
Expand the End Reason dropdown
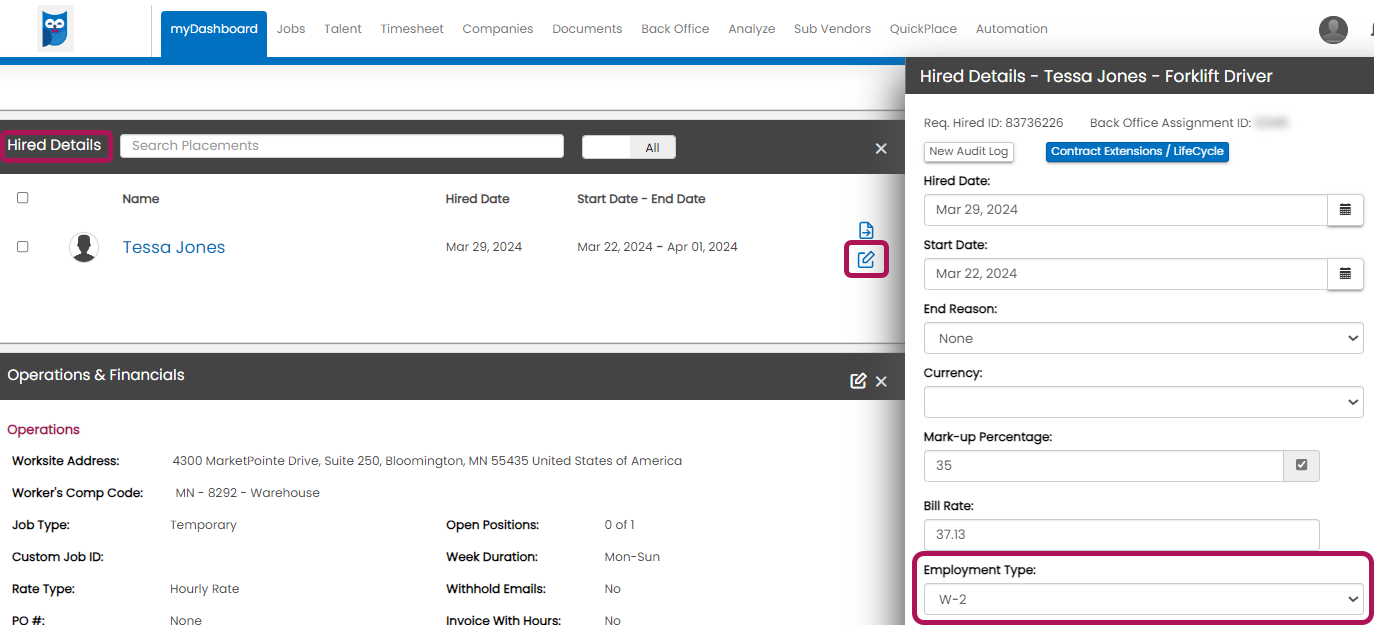(1143, 338)
